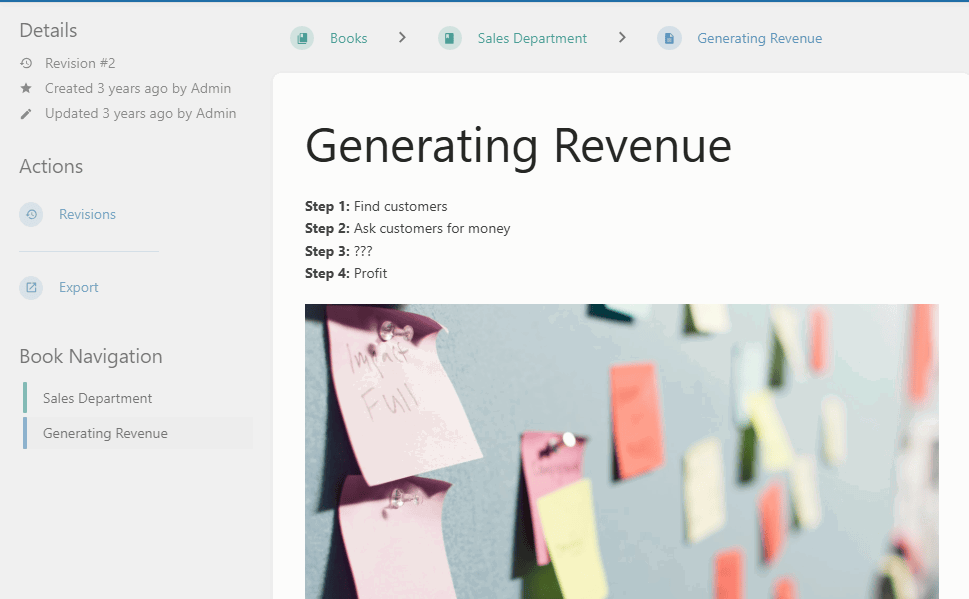The image size is (969, 599).
Task: Click Revision #2 in Details
Action: point(80,63)
